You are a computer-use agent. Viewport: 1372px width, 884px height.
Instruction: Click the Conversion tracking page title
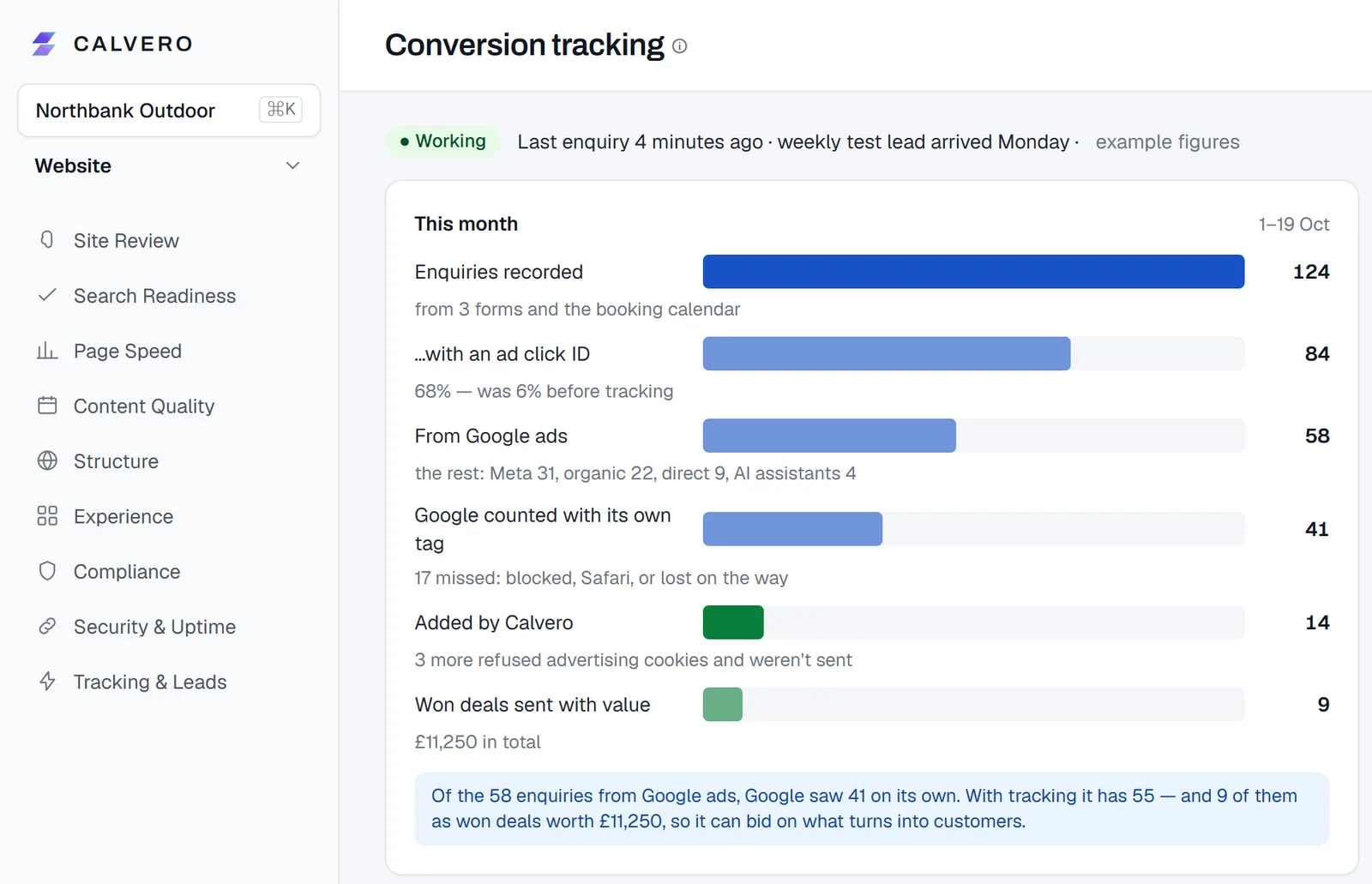coord(525,45)
